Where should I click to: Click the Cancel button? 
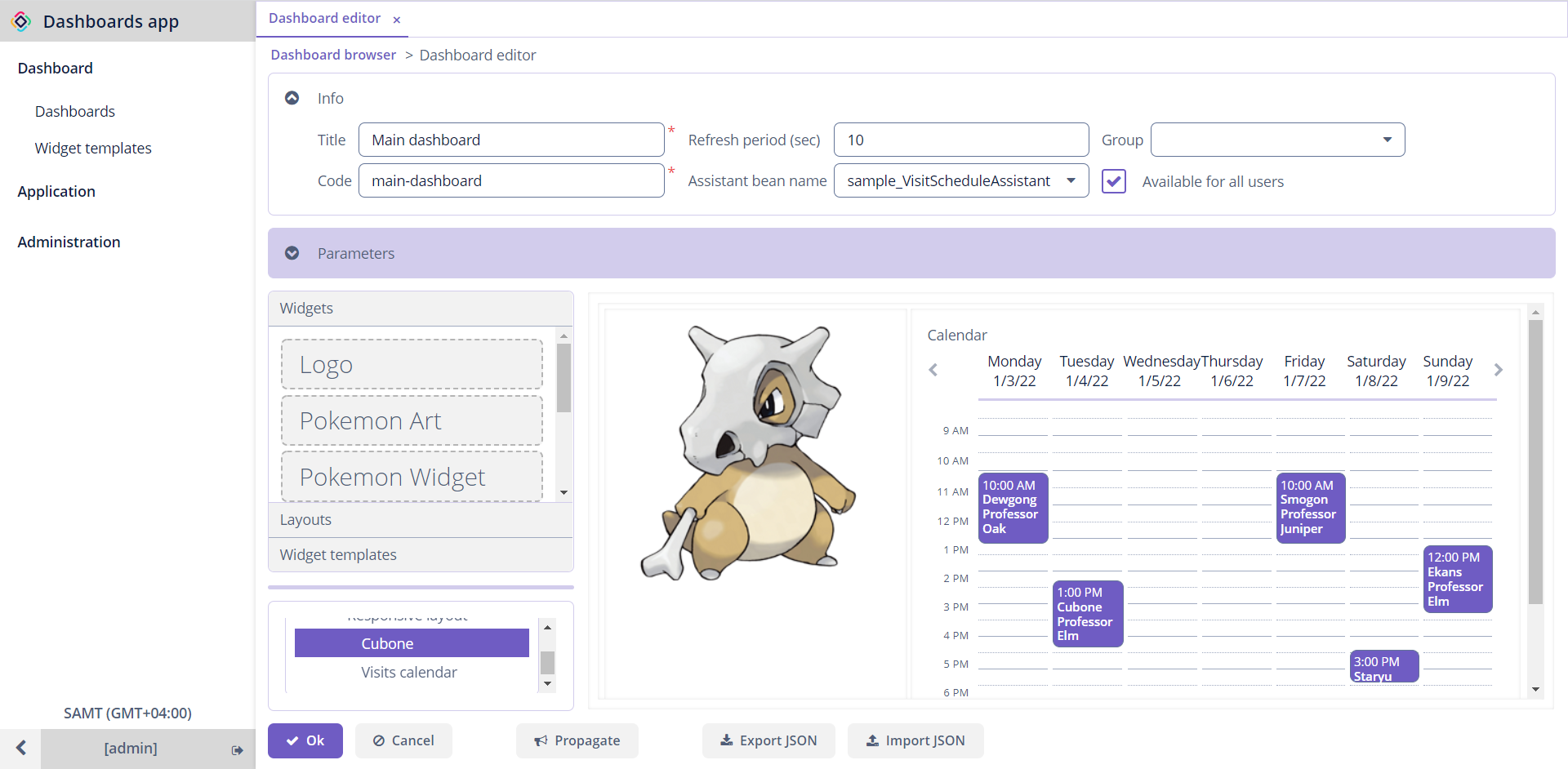point(403,740)
